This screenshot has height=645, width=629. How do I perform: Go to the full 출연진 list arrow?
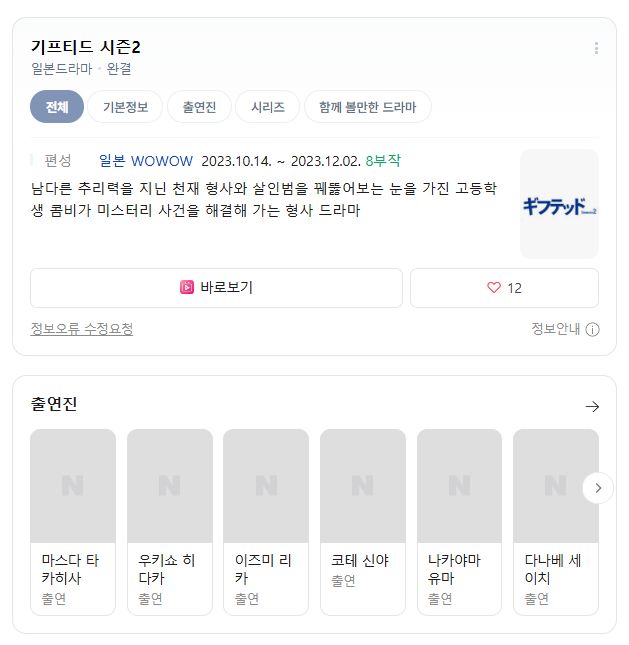592,406
